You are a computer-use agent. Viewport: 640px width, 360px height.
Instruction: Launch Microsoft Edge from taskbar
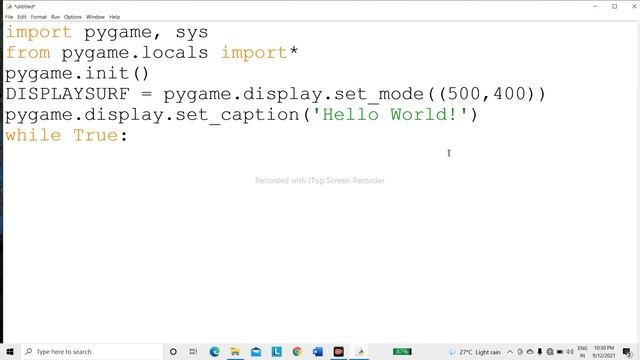[x=214, y=351]
